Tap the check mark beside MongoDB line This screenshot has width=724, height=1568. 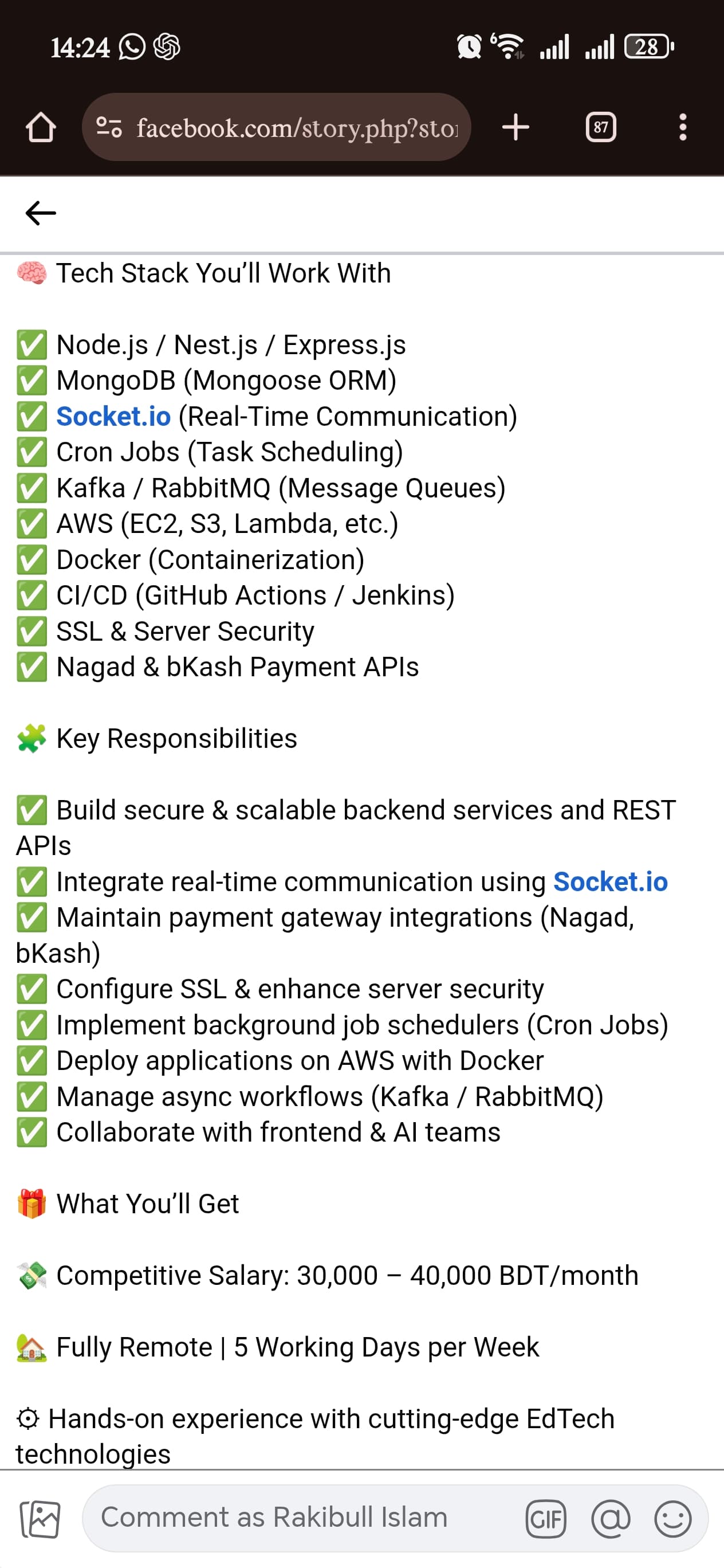[32, 381]
